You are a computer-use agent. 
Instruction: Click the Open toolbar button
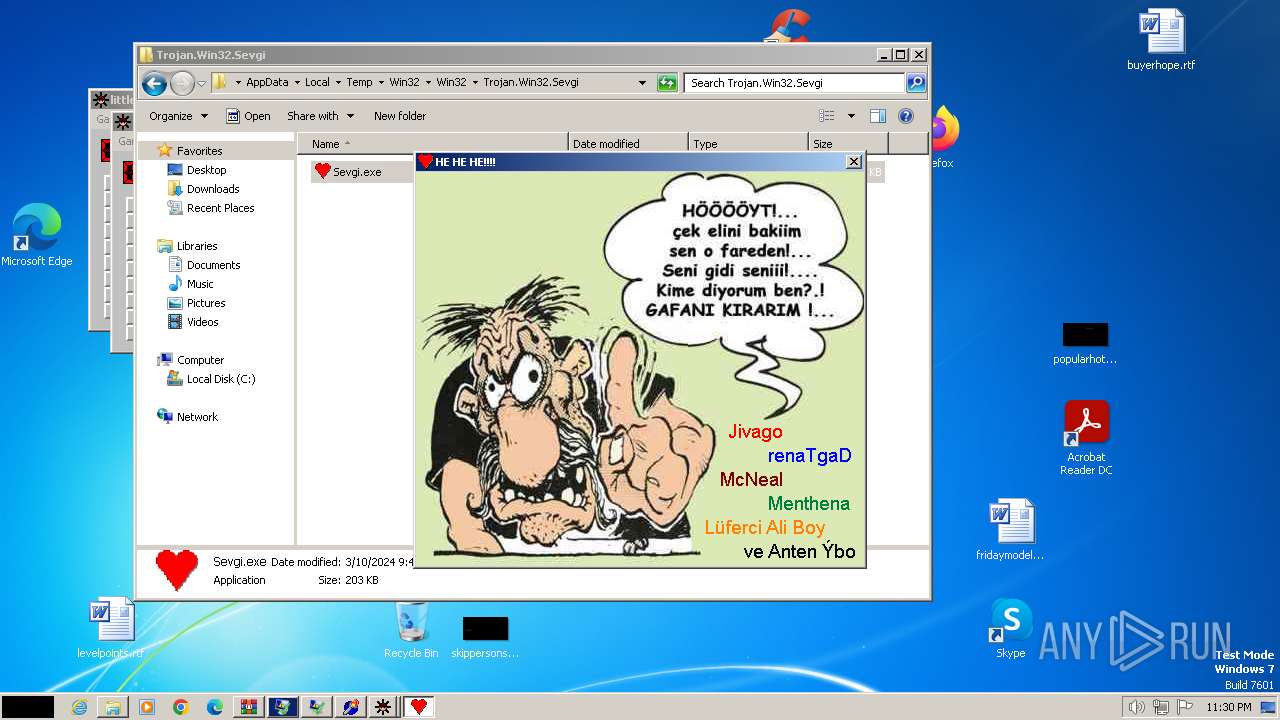[x=248, y=116]
